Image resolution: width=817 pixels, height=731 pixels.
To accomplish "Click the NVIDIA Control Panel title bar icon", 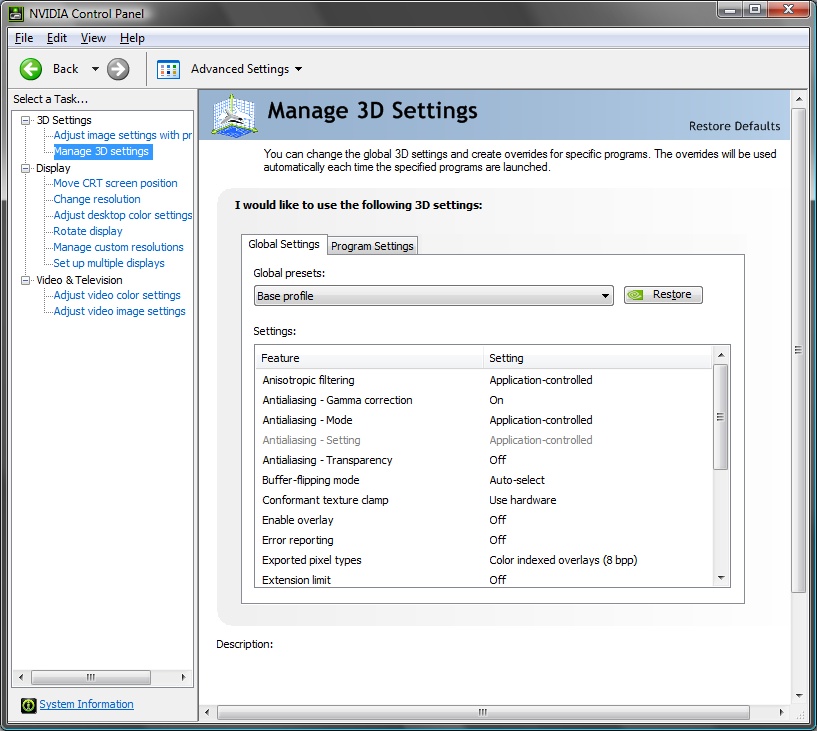I will click(x=16, y=14).
